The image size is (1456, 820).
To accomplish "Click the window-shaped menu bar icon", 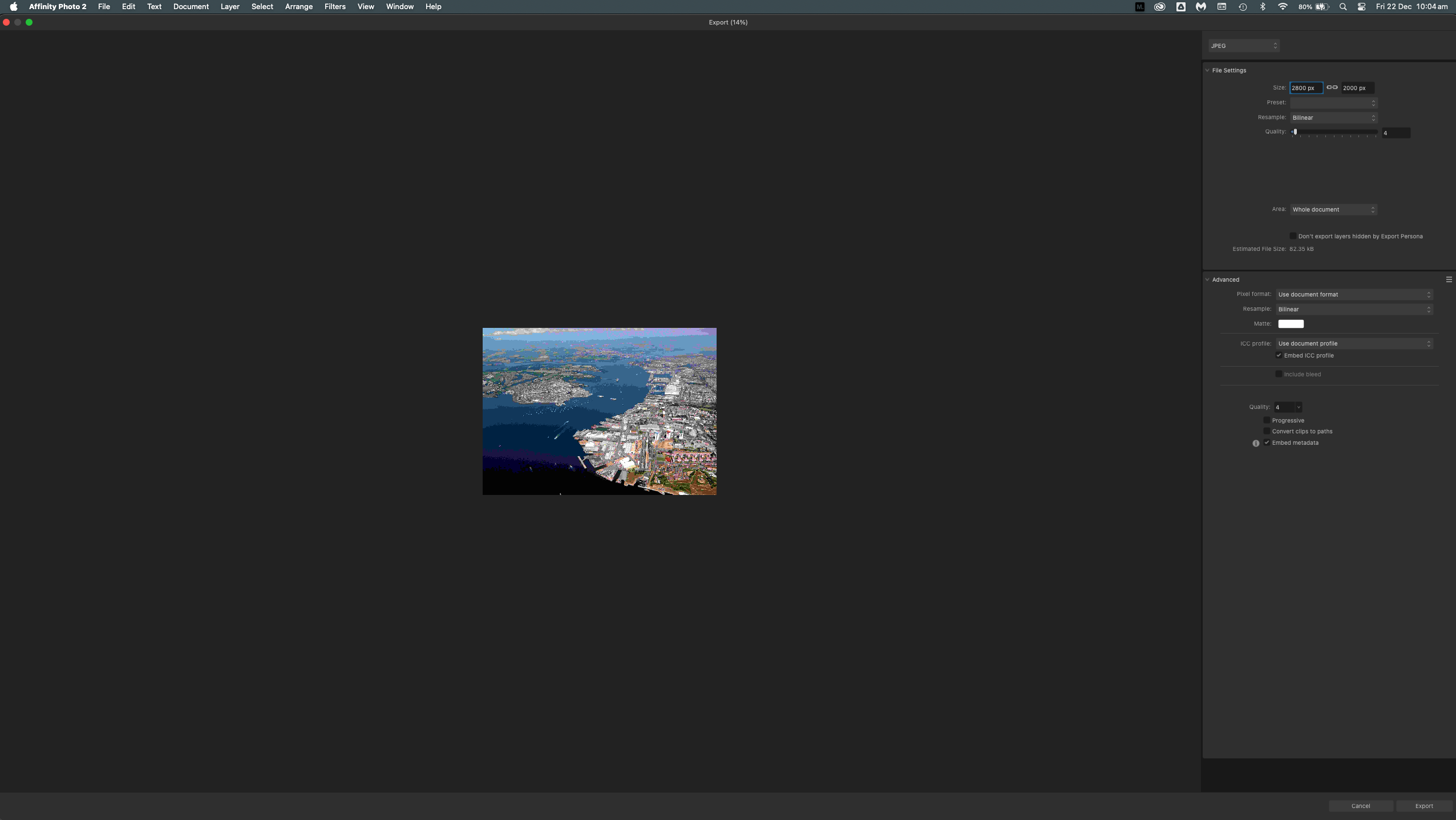I will point(1222,7).
